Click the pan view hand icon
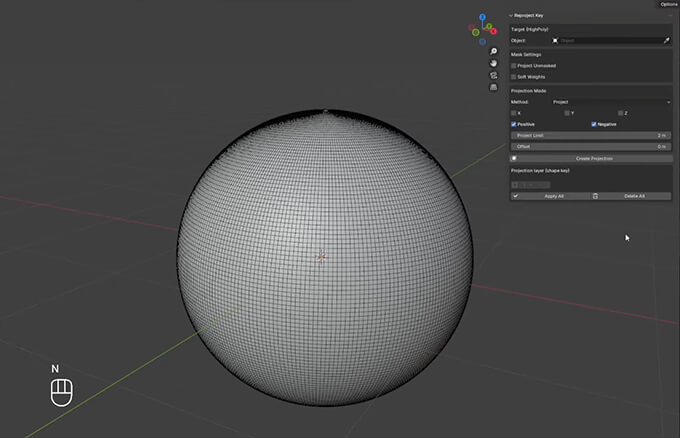680x438 pixels. pos(494,63)
